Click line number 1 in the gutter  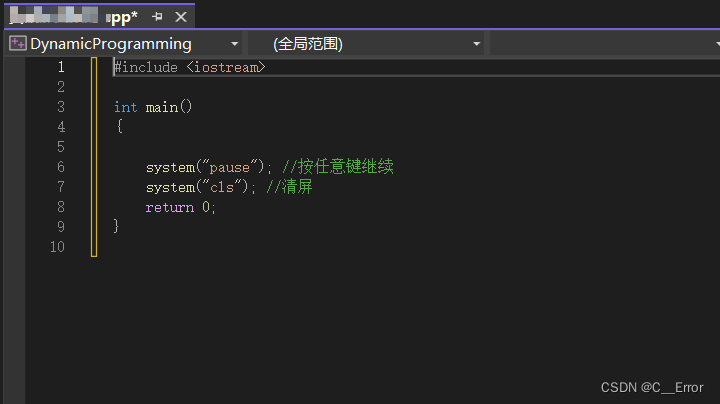[x=61, y=67]
